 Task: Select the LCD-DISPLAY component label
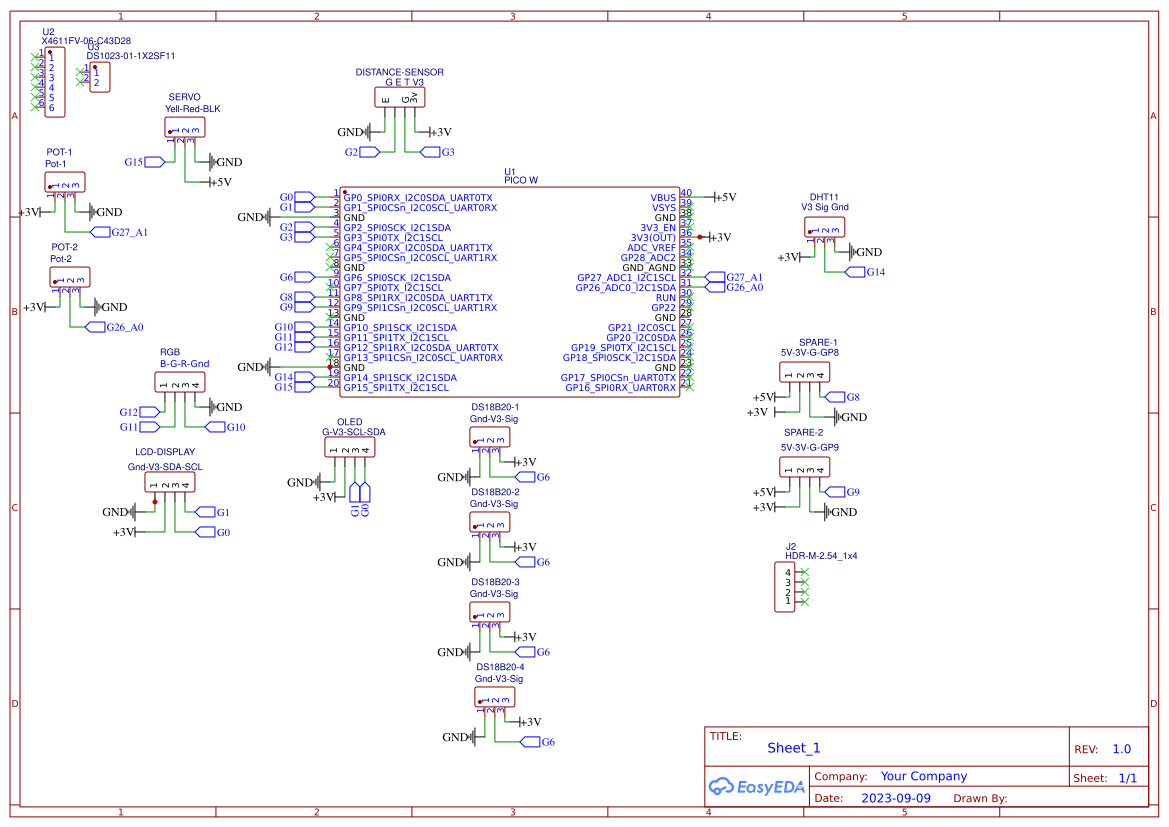point(165,452)
